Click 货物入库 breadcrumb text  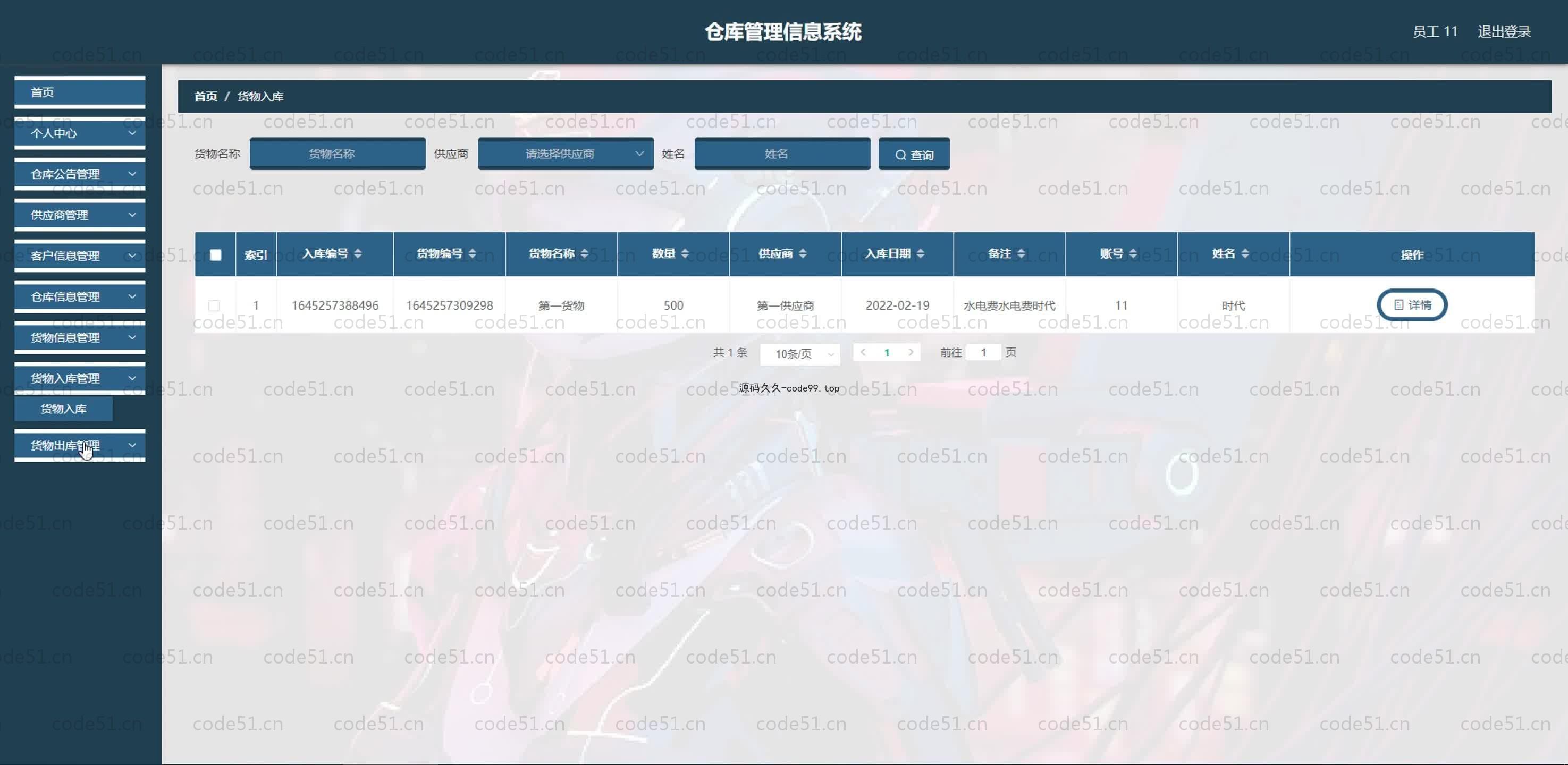pyautogui.click(x=260, y=96)
